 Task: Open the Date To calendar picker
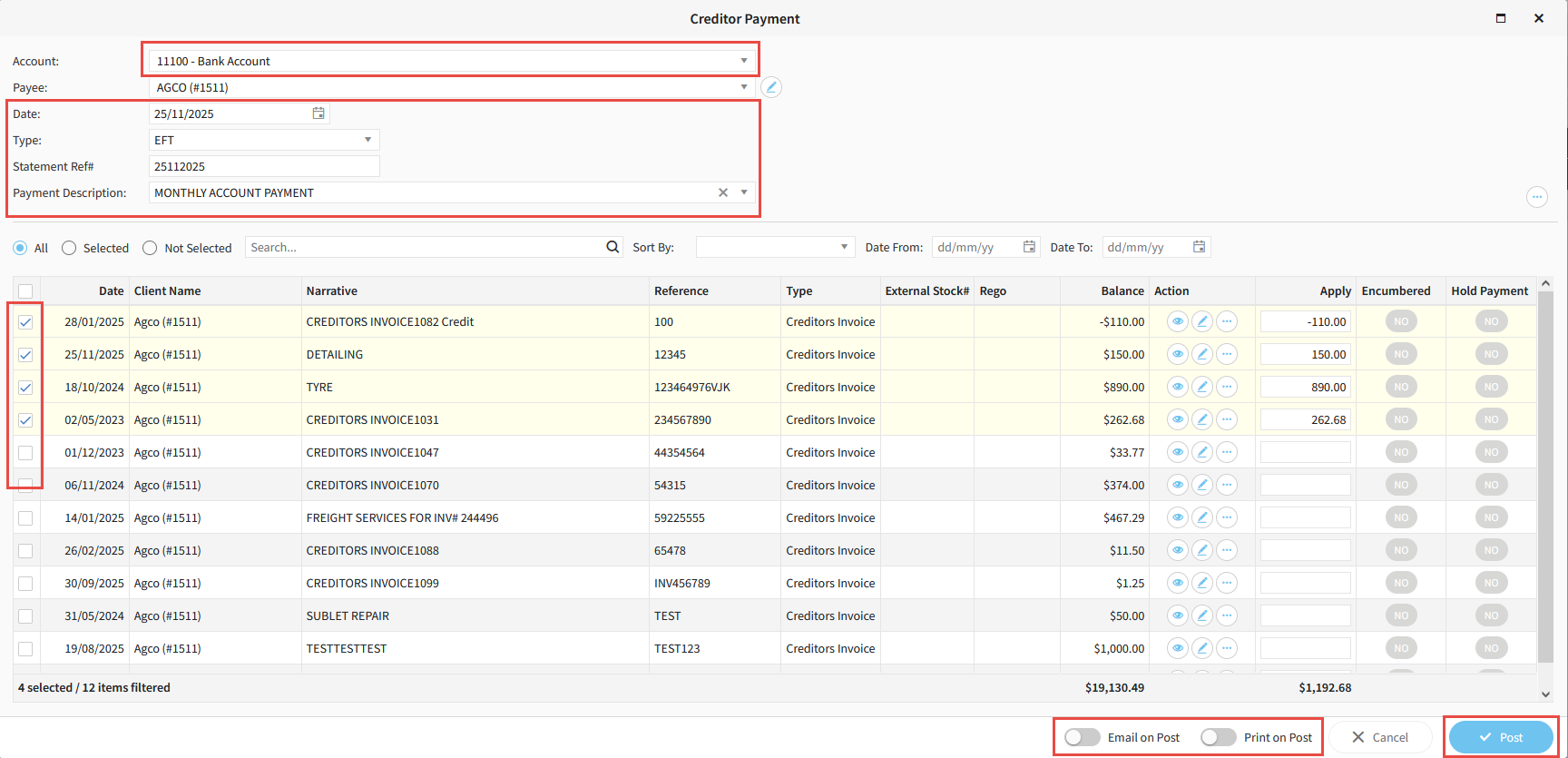1199,247
